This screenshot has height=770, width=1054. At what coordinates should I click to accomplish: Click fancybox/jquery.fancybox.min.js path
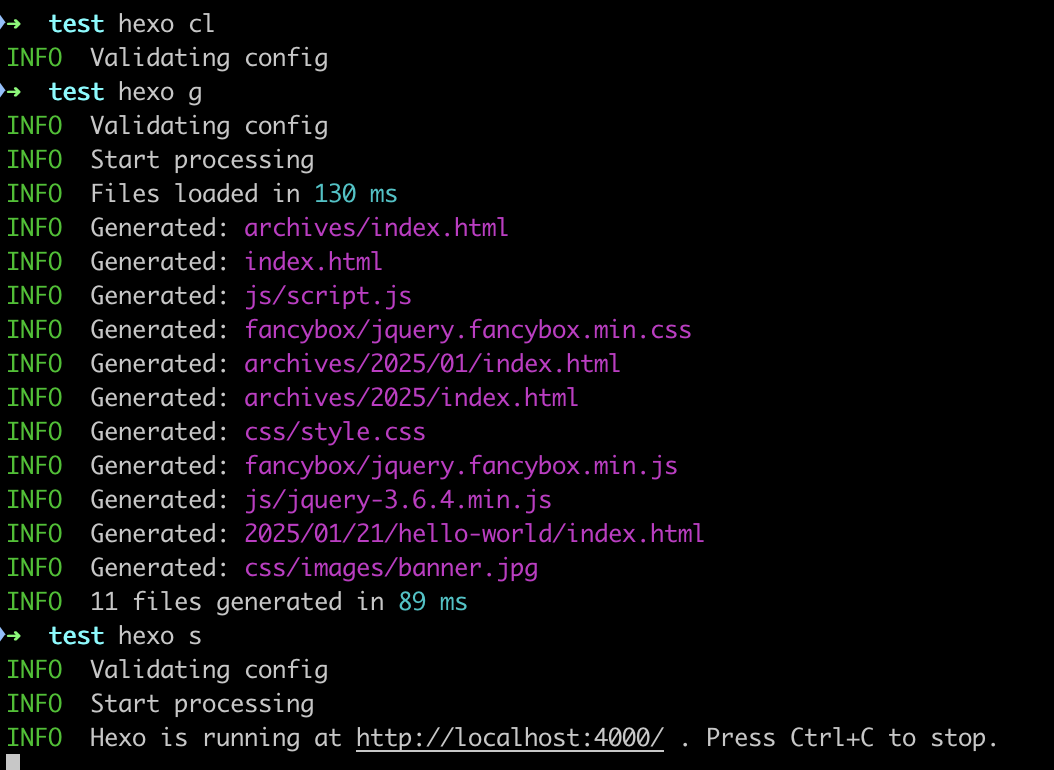point(461,466)
